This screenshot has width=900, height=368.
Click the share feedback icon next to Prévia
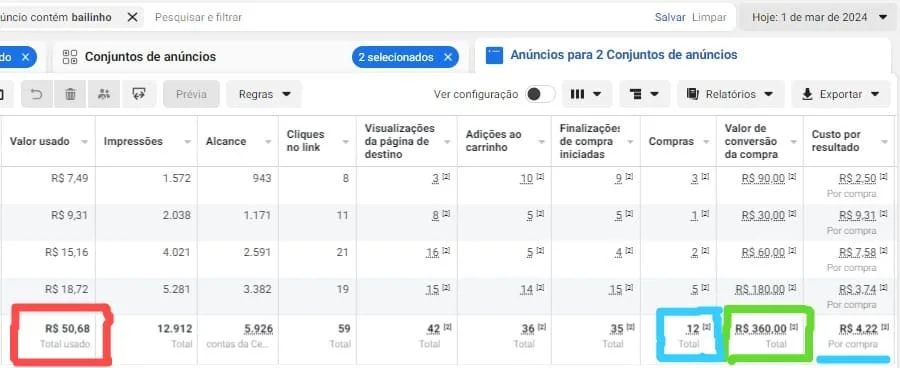(138, 94)
